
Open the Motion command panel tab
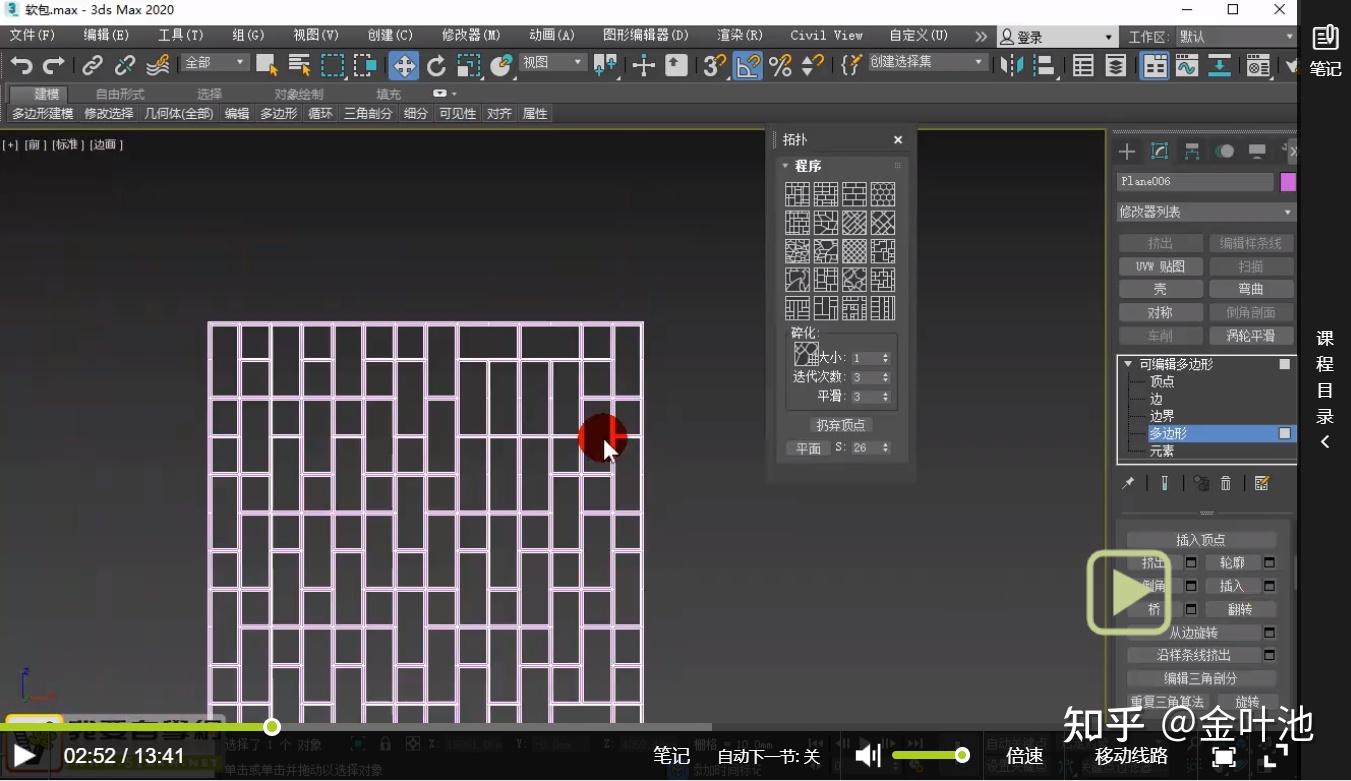click(x=1225, y=152)
